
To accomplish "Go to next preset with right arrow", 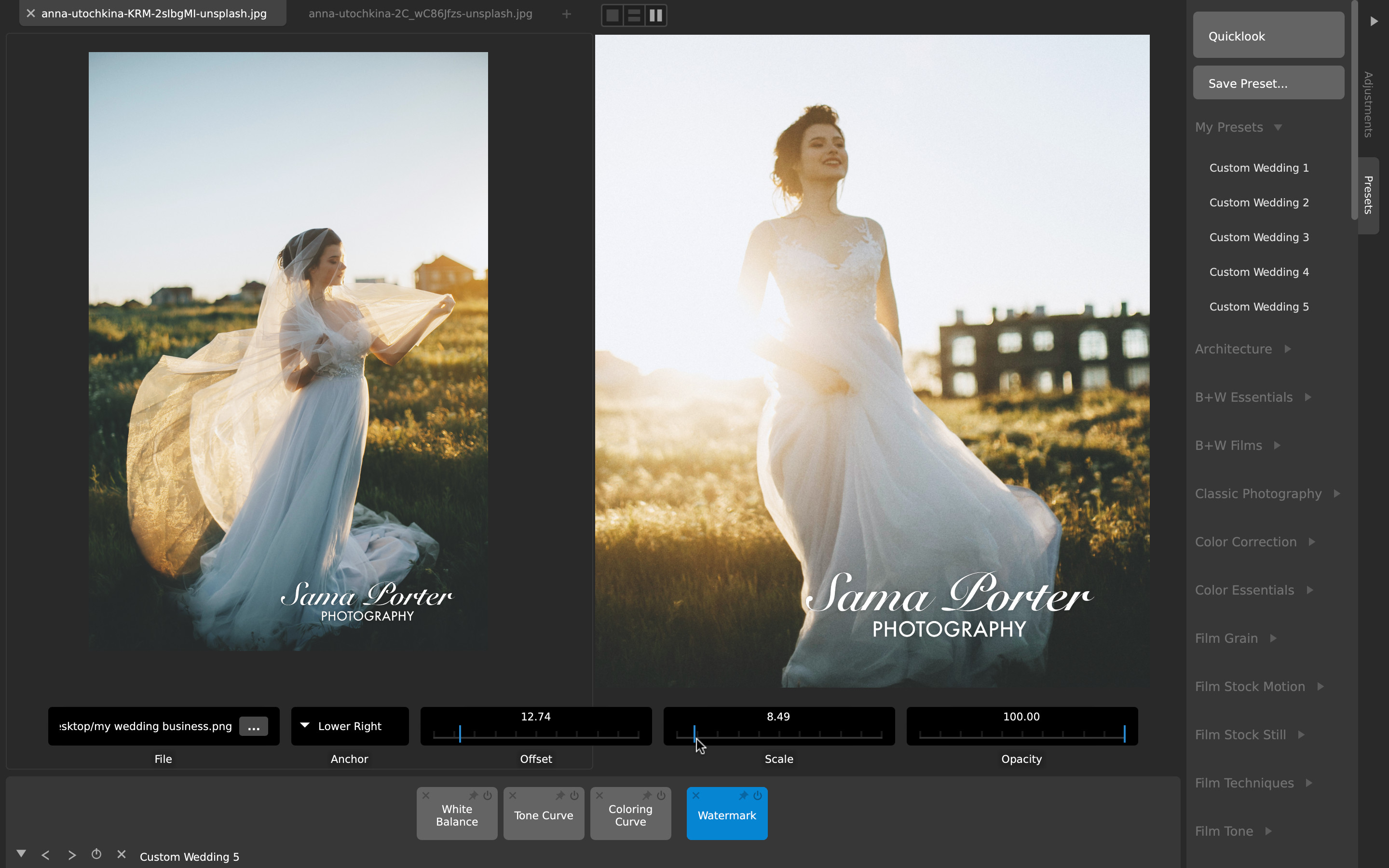I will coord(72,855).
